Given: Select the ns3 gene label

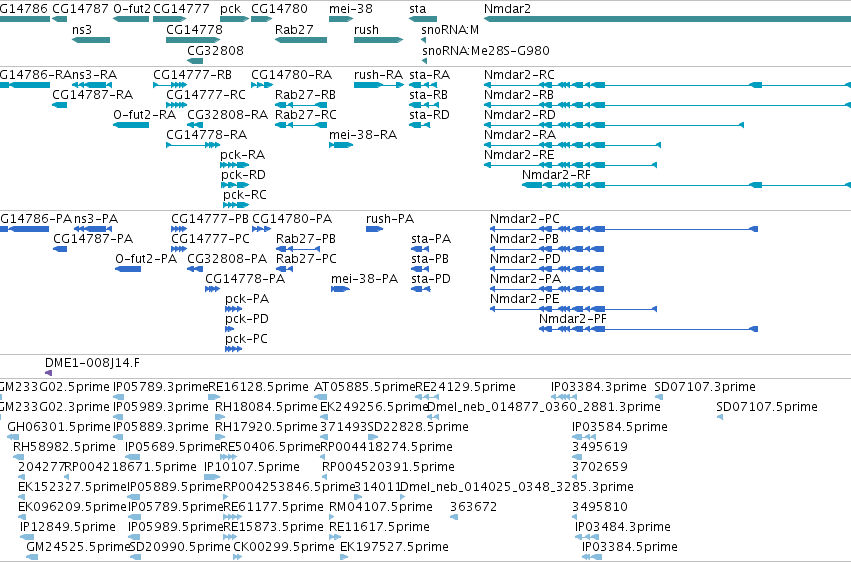Looking at the screenshot, I should click(x=82, y=30).
